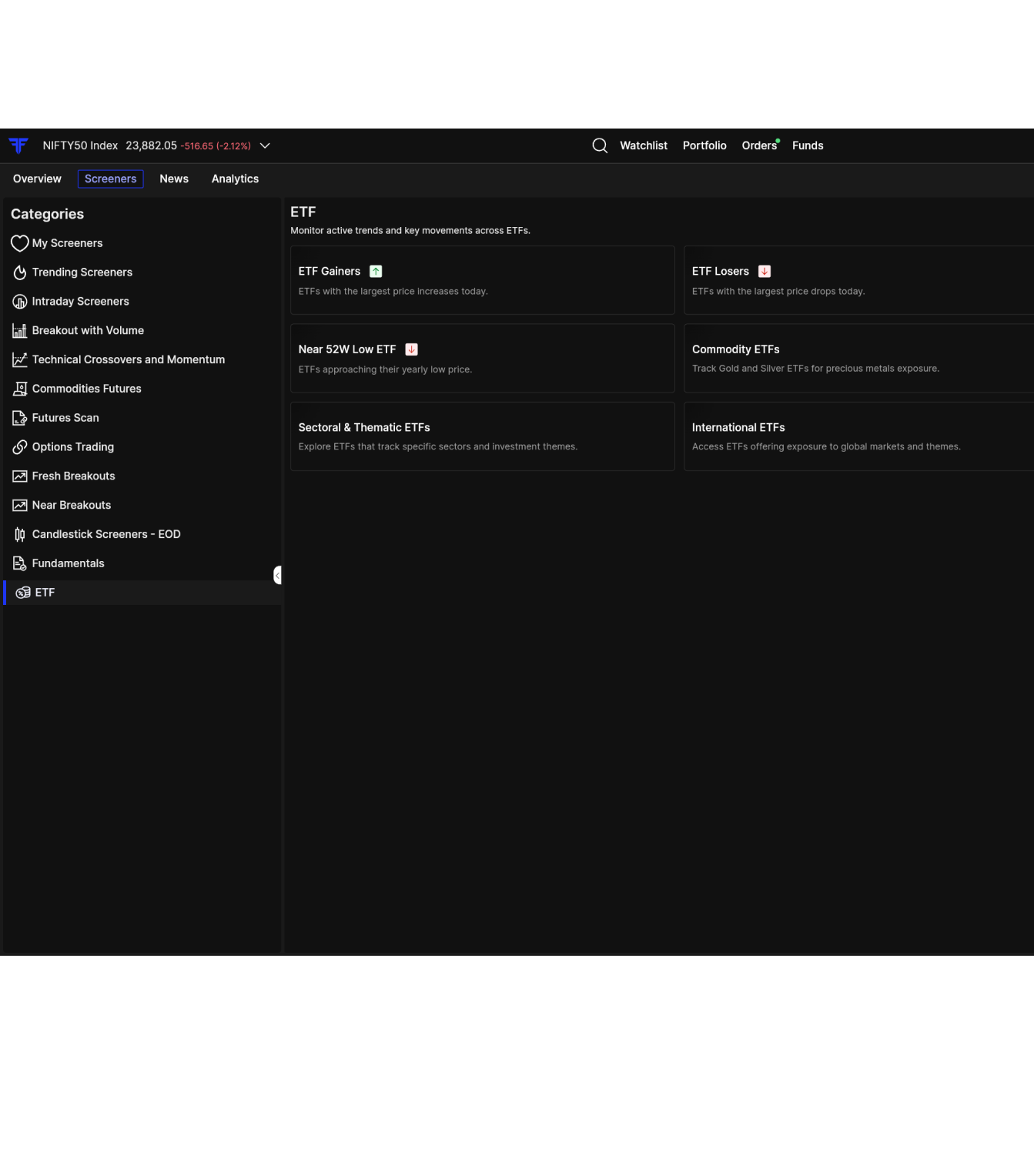Open the Commodity ETFs screener card
Screen dimensions: 1034x1176
(x=858, y=358)
